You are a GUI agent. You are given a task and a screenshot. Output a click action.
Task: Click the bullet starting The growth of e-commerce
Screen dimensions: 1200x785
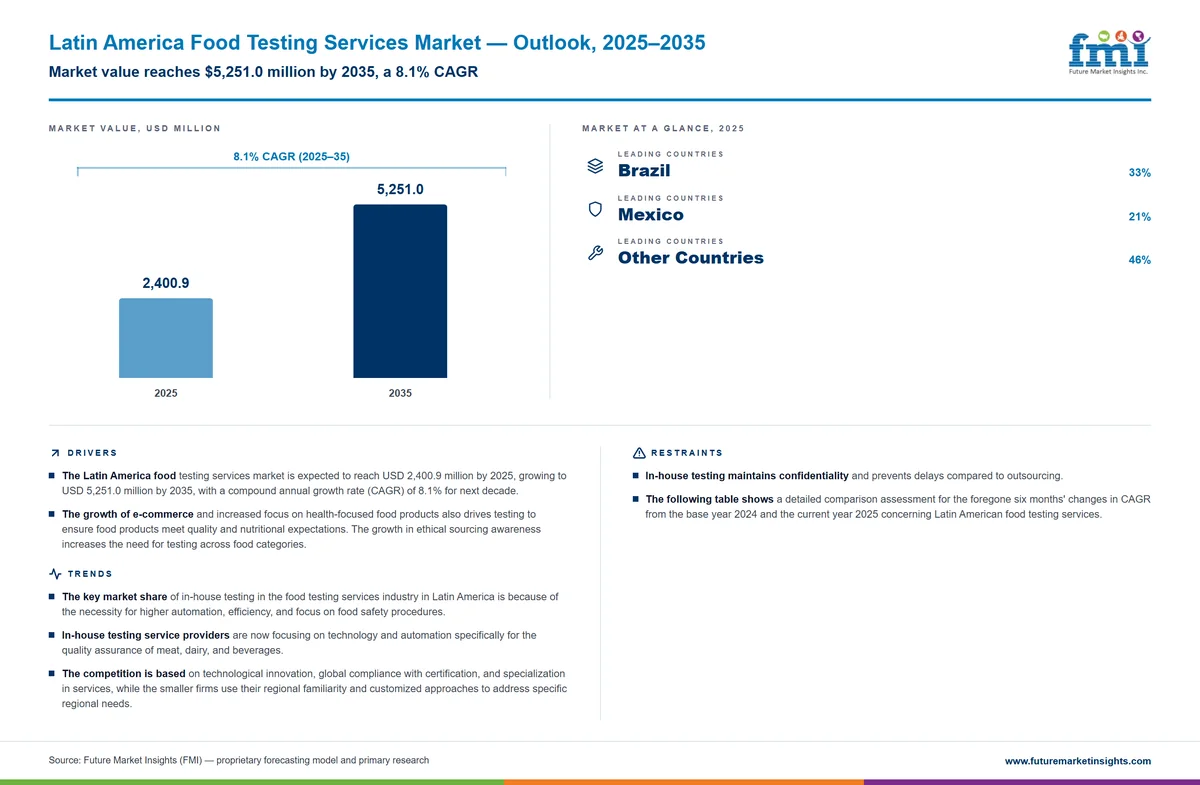tap(301, 529)
